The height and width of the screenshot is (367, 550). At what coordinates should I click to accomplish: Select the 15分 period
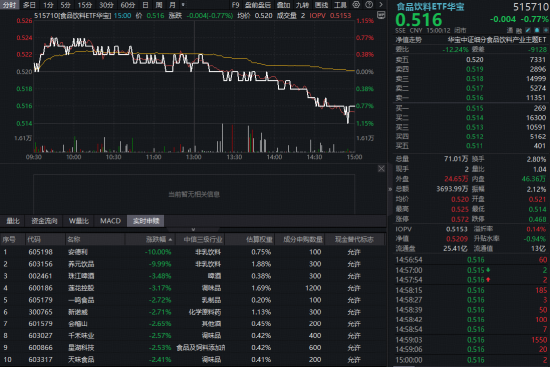tap(85, 5)
